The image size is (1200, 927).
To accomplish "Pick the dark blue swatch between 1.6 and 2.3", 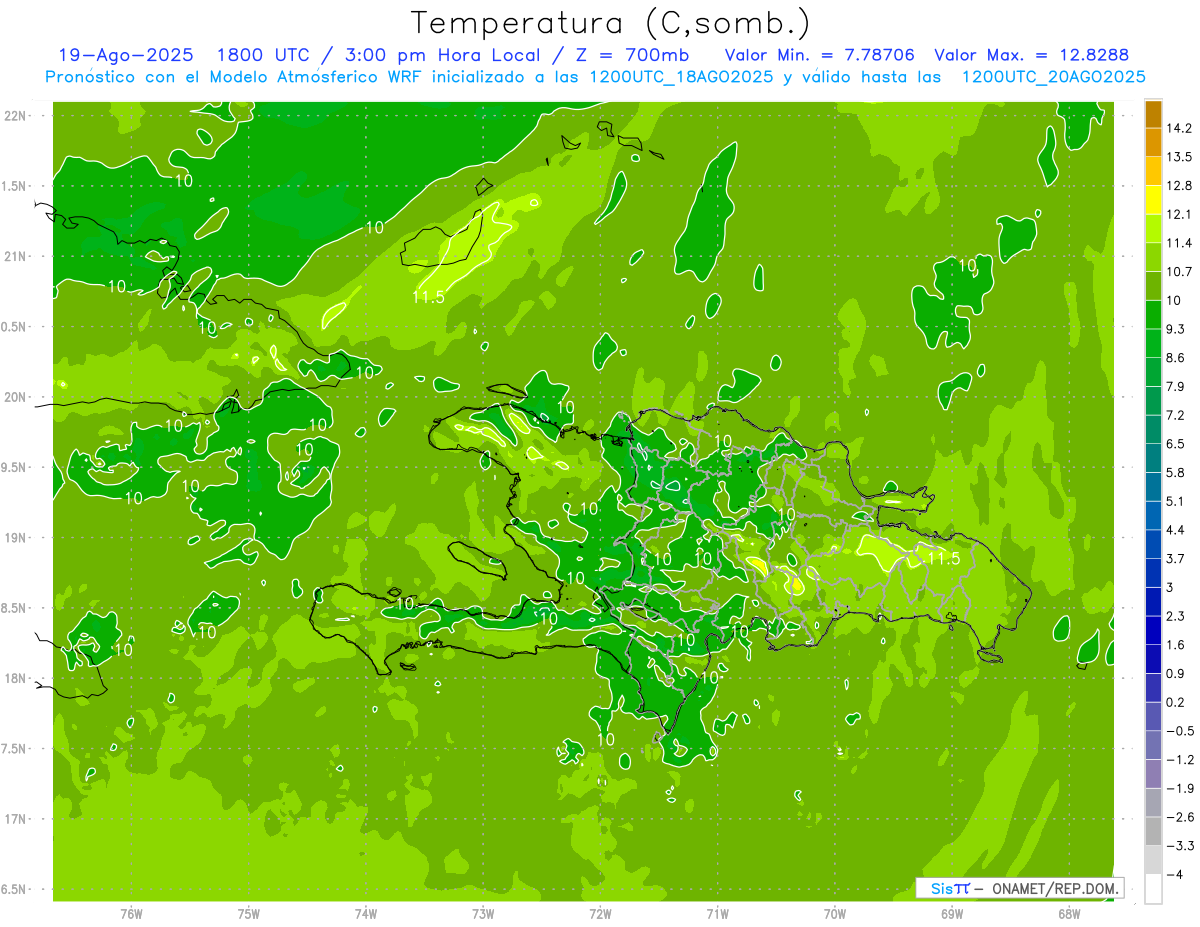I will (x=1153, y=631).
